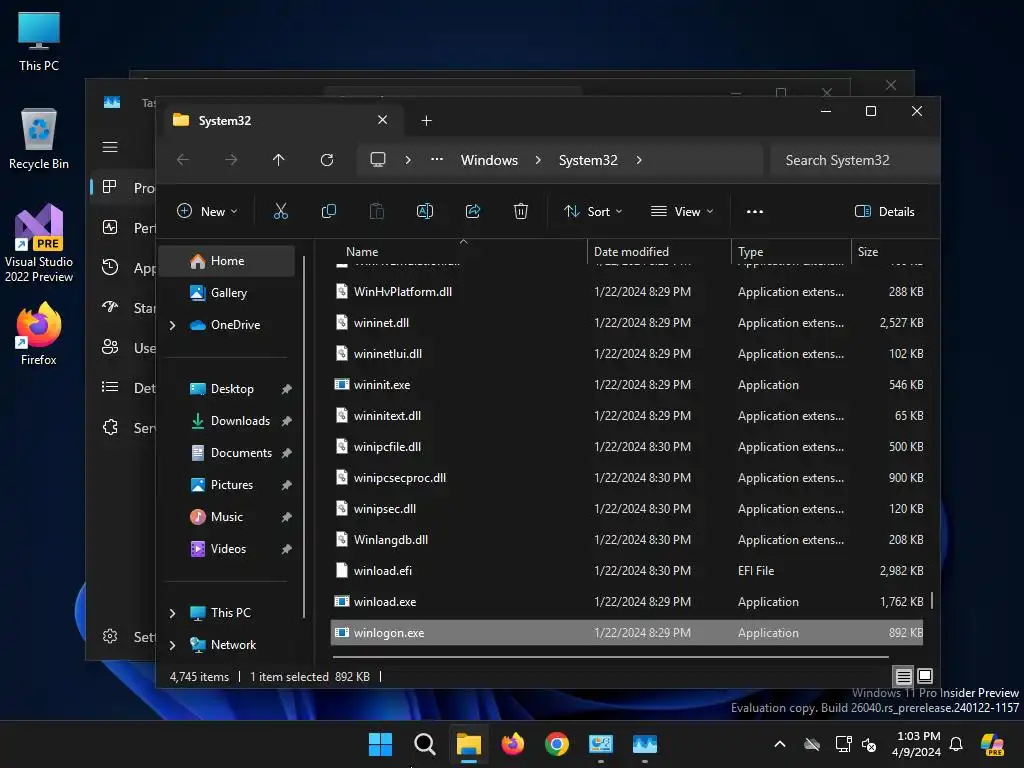The image size is (1024, 768).
Task: Open Task Manager Details page icon
Action: (110, 387)
